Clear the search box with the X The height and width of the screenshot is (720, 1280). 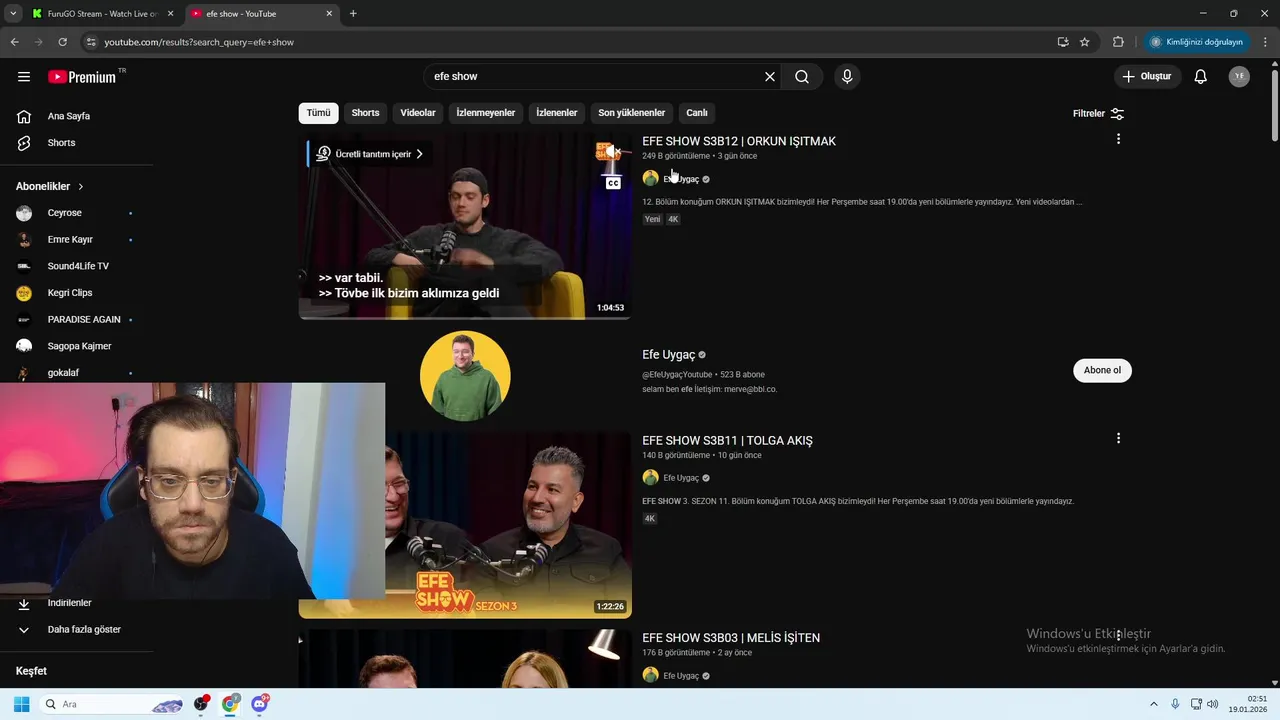point(770,77)
